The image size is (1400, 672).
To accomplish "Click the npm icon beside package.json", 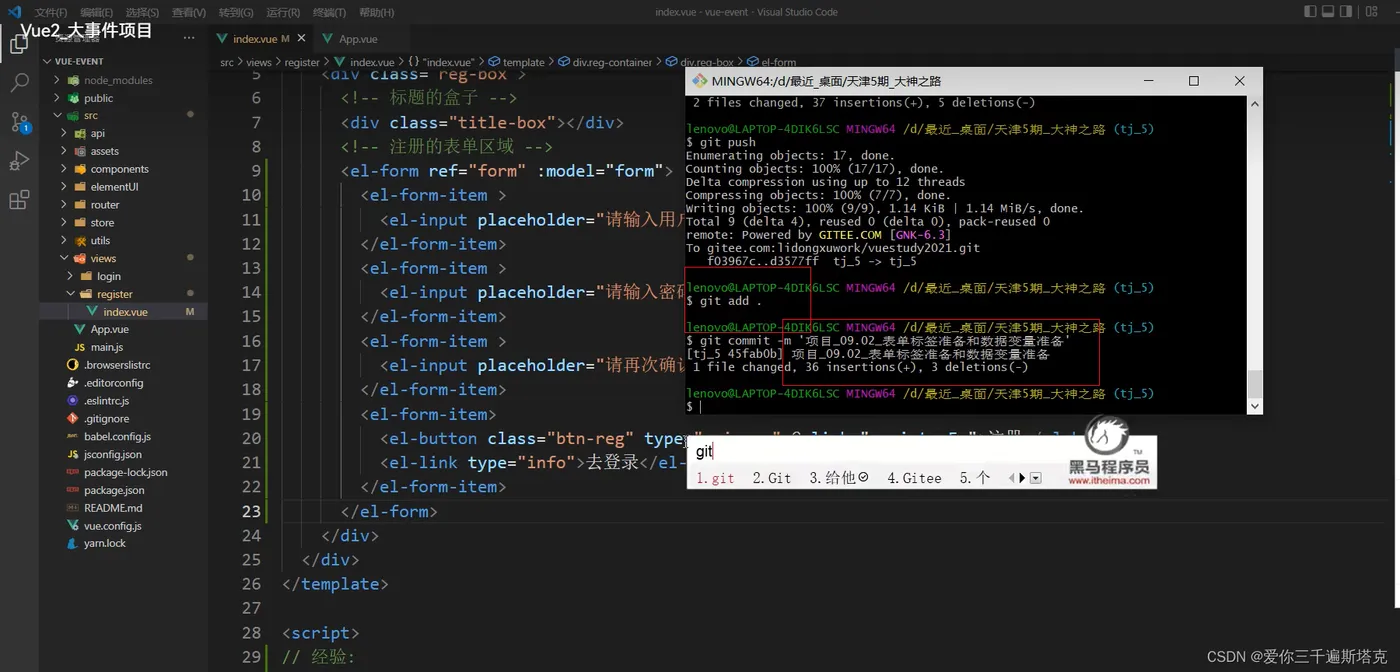I will click(x=72, y=490).
